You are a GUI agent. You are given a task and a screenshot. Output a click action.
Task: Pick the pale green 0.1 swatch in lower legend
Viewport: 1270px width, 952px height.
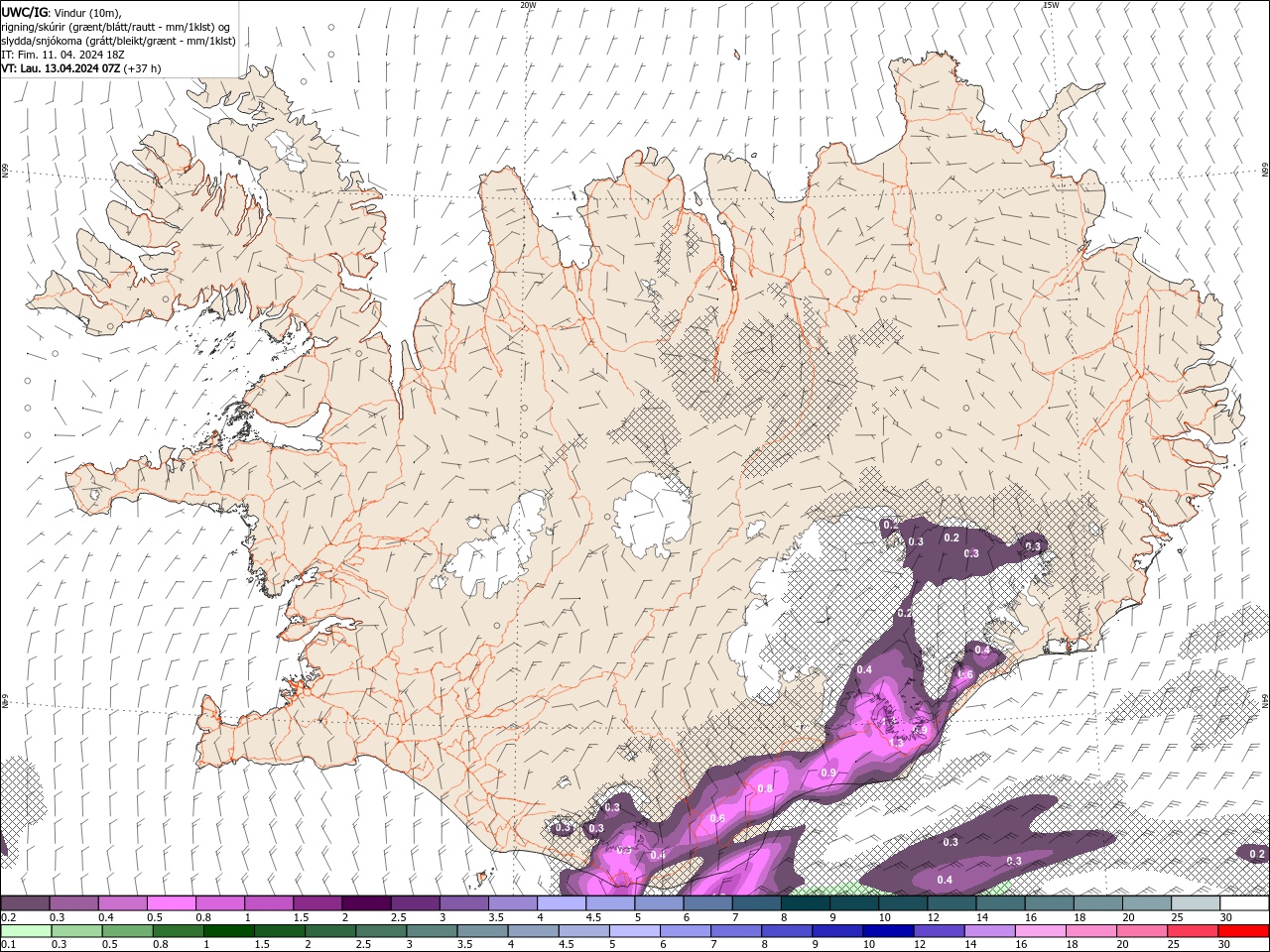pyautogui.click(x=25, y=931)
